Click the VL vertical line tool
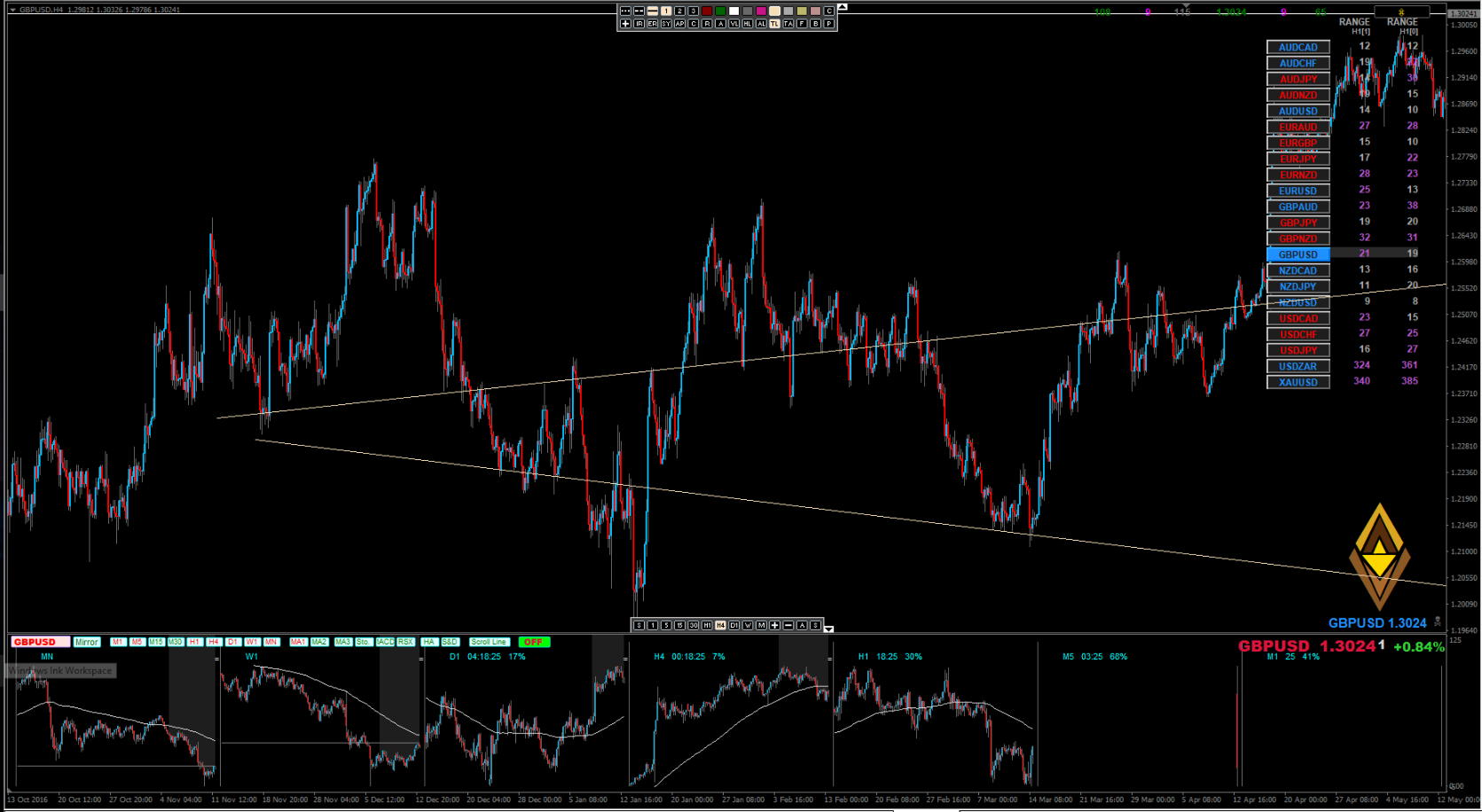This screenshot has width=1482, height=812. pyautogui.click(x=734, y=24)
